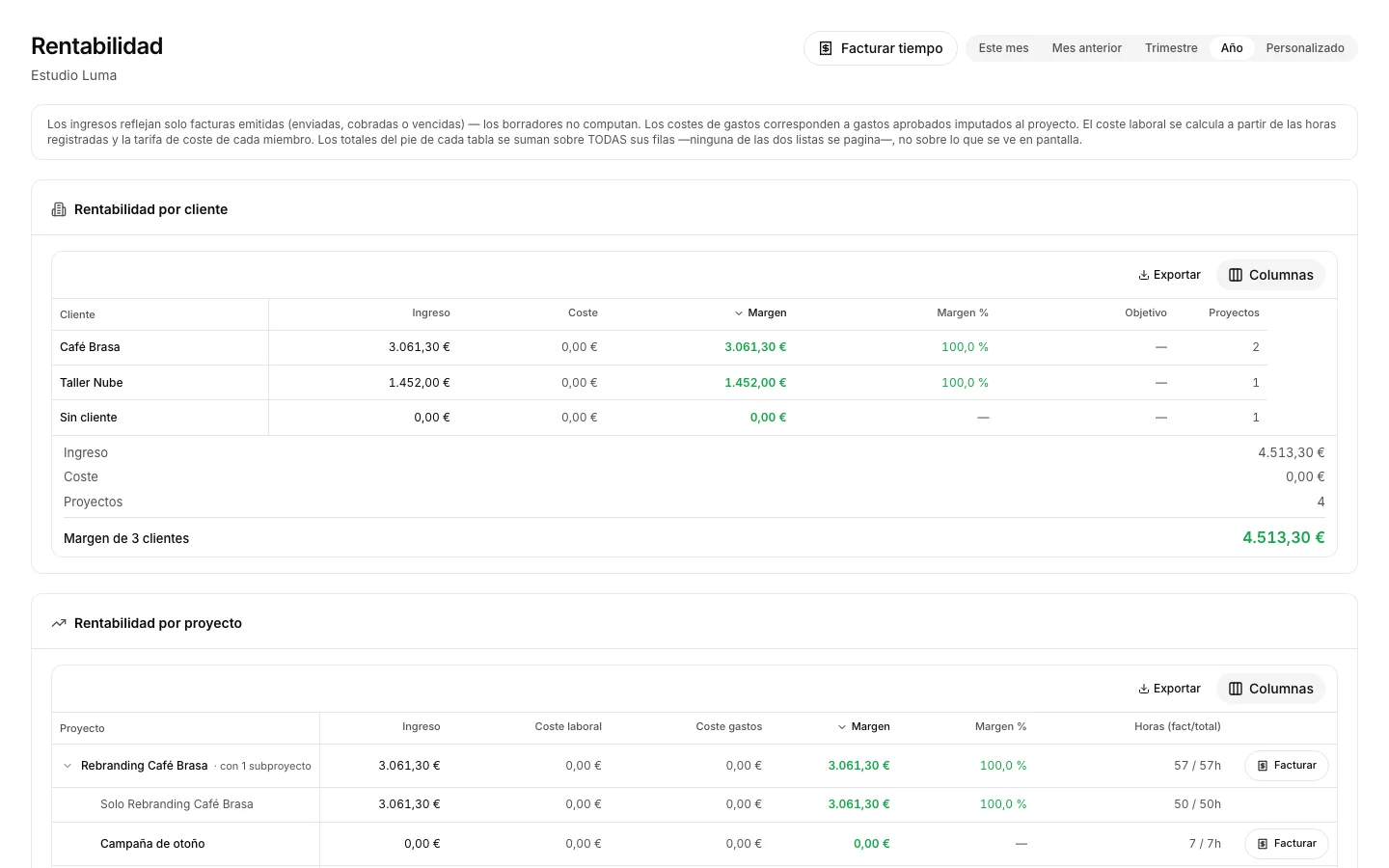The width and height of the screenshot is (1389, 868).
Task: Click the Horas (fact/total) column header
Action: click(1178, 727)
